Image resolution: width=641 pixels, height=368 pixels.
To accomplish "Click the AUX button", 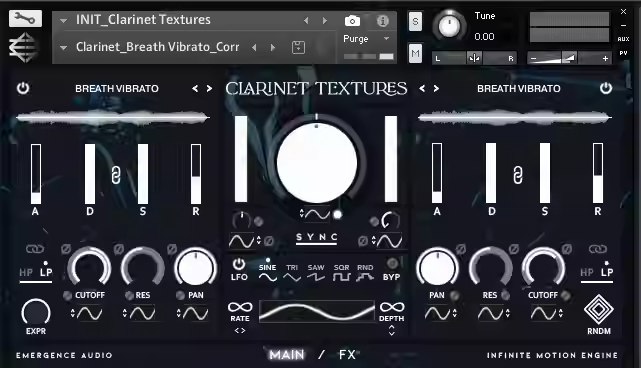I will (623, 39).
